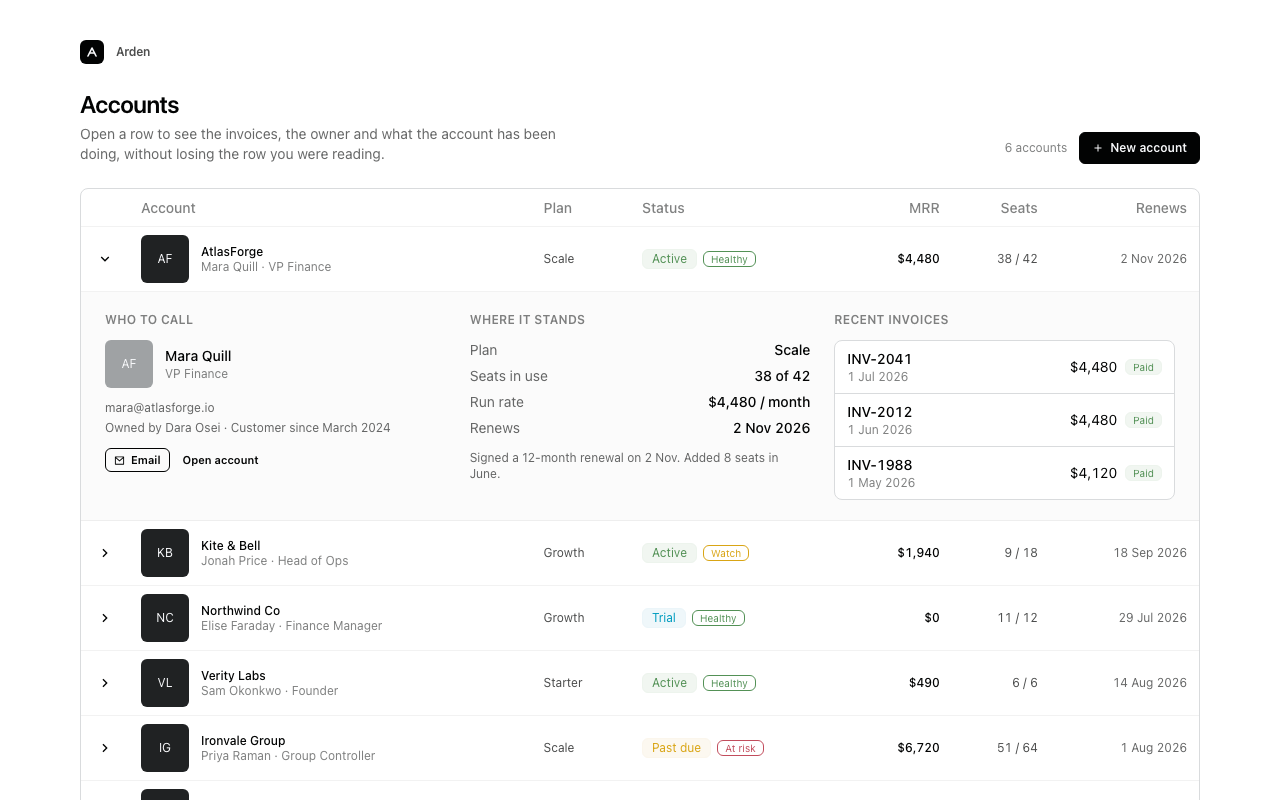Email Mara Quill
Screen dimensions: 1280x800
137,460
